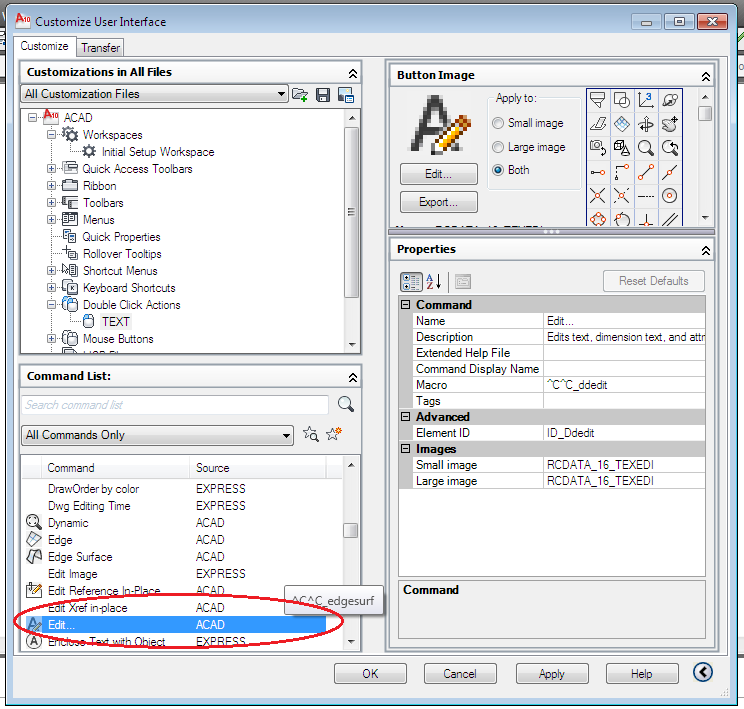Expand the Ribbon tree node
Image resolution: width=744 pixels, height=709 pixels.
point(51,186)
